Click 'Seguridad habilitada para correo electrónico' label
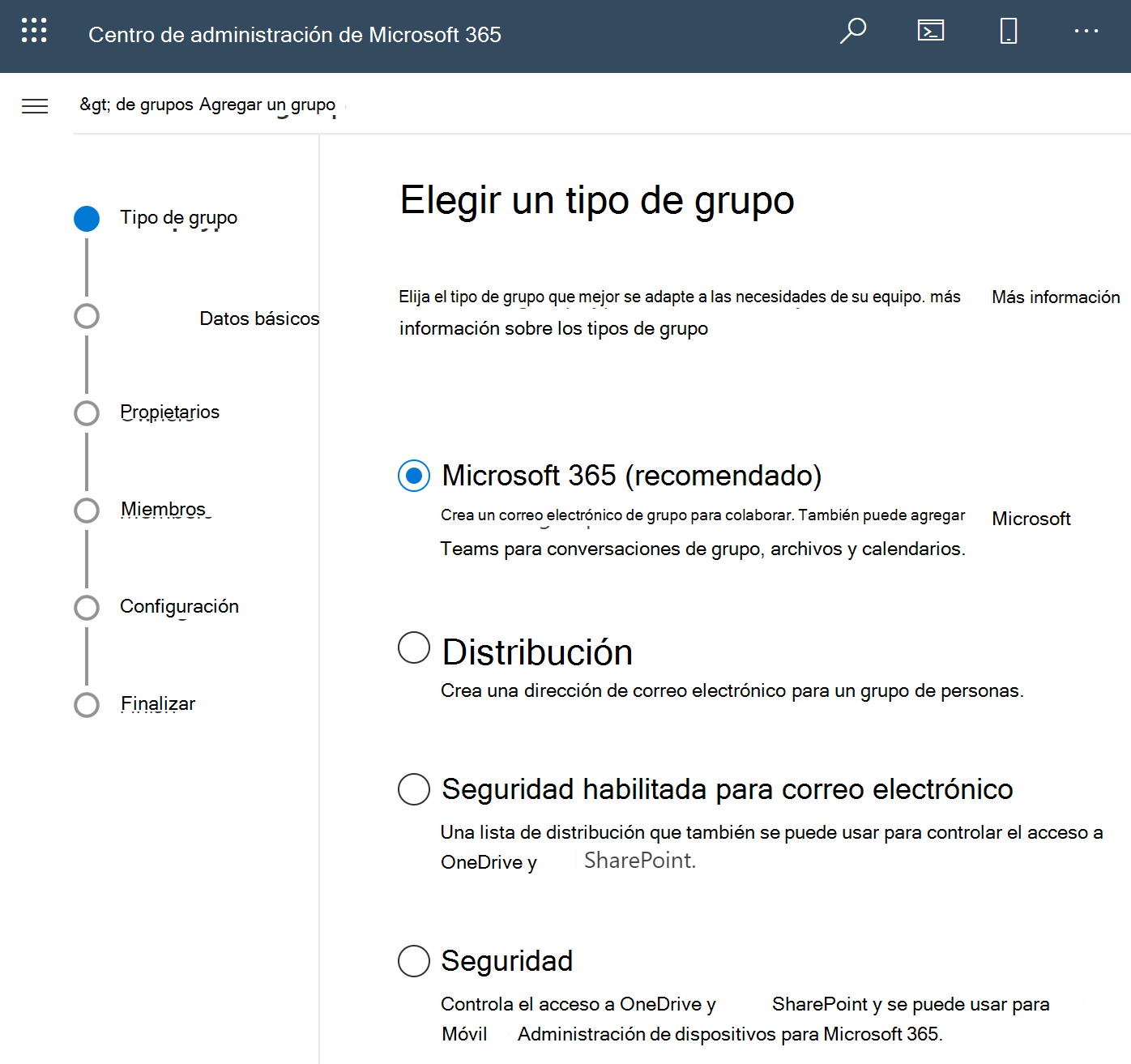This screenshot has width=1131, height=1064. 728,789
